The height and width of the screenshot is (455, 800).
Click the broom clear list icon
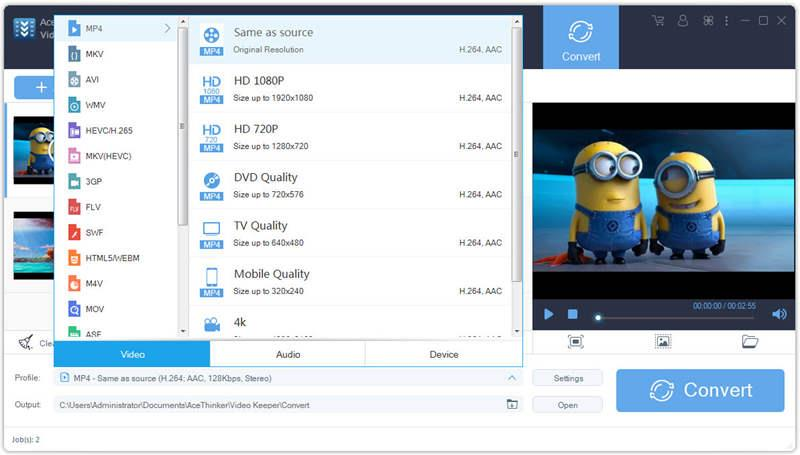click(x=26, y=342)
